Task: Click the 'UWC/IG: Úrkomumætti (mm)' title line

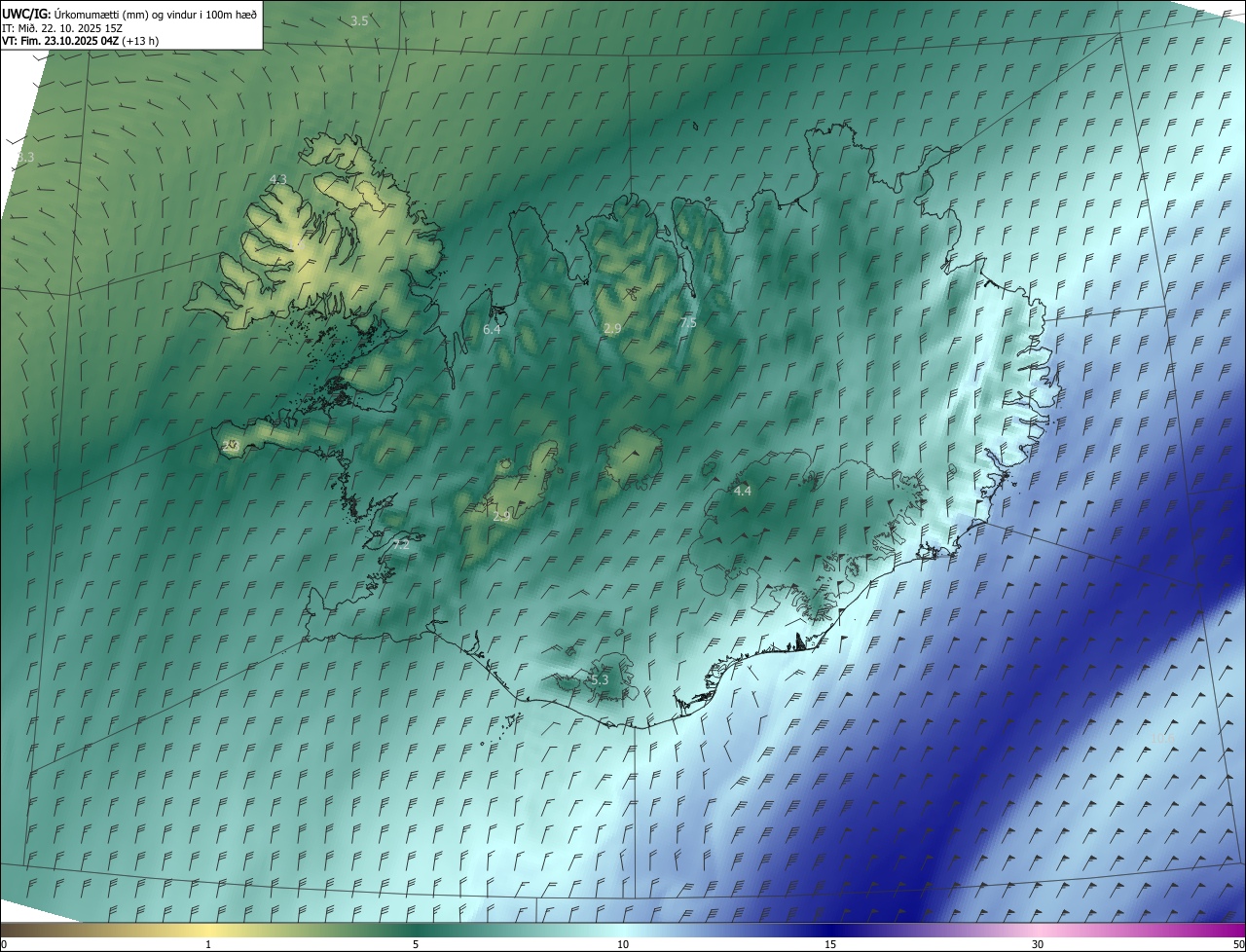Action: [x=128, y=14]
